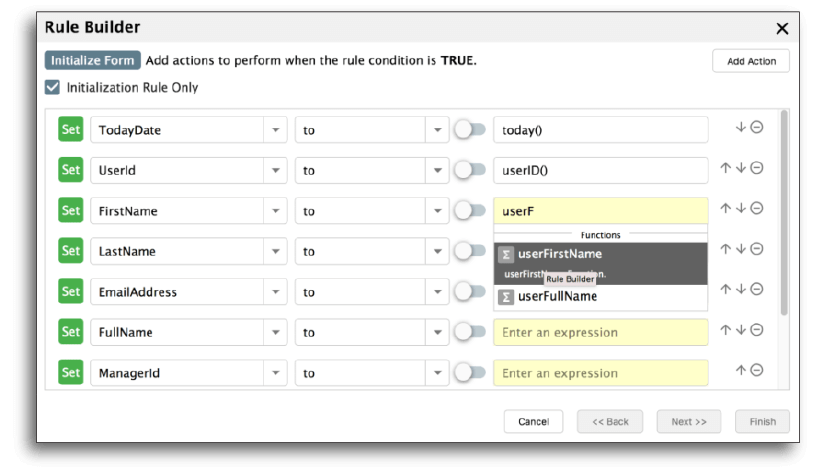Click the userF expression field
The height and width of the screenshot is (469, 816).
[x=601, y=211]
